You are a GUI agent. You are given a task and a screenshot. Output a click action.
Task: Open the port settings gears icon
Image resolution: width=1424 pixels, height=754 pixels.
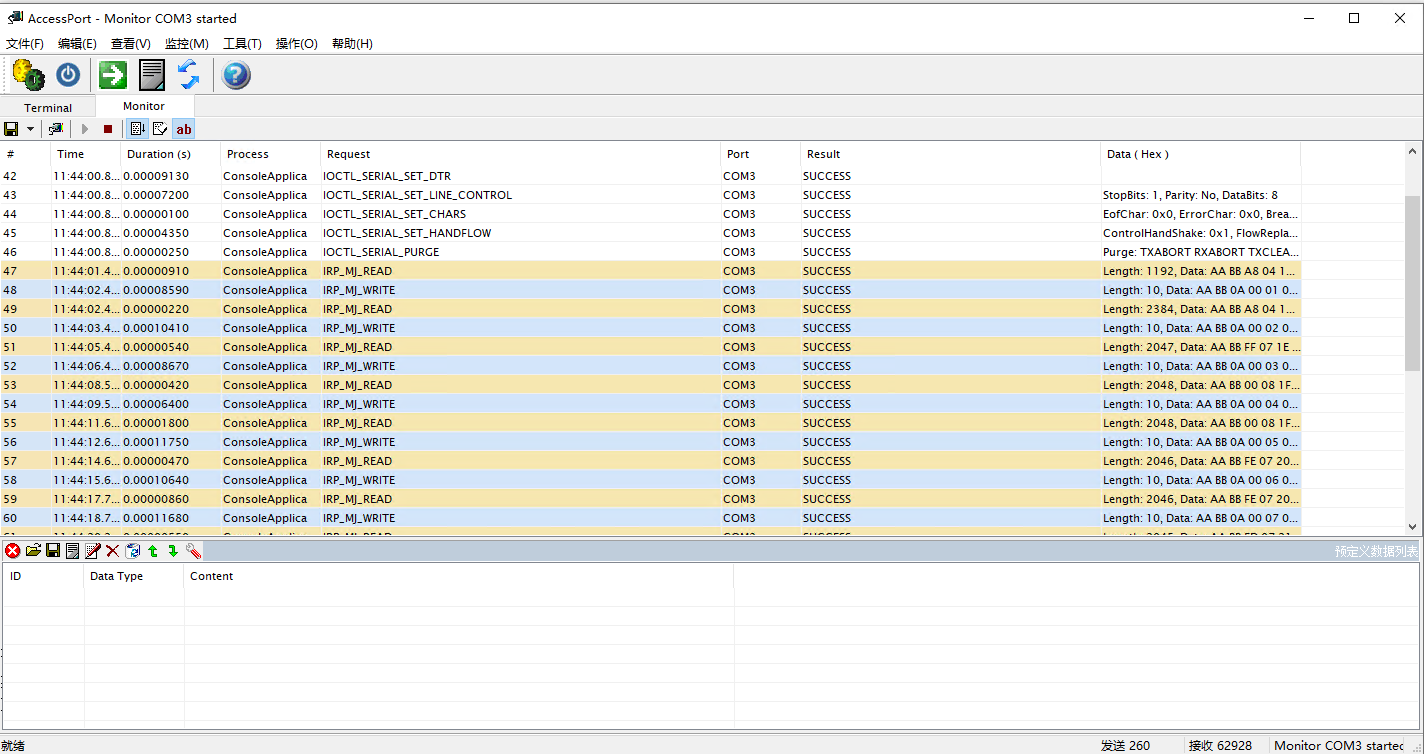[29, 75]
